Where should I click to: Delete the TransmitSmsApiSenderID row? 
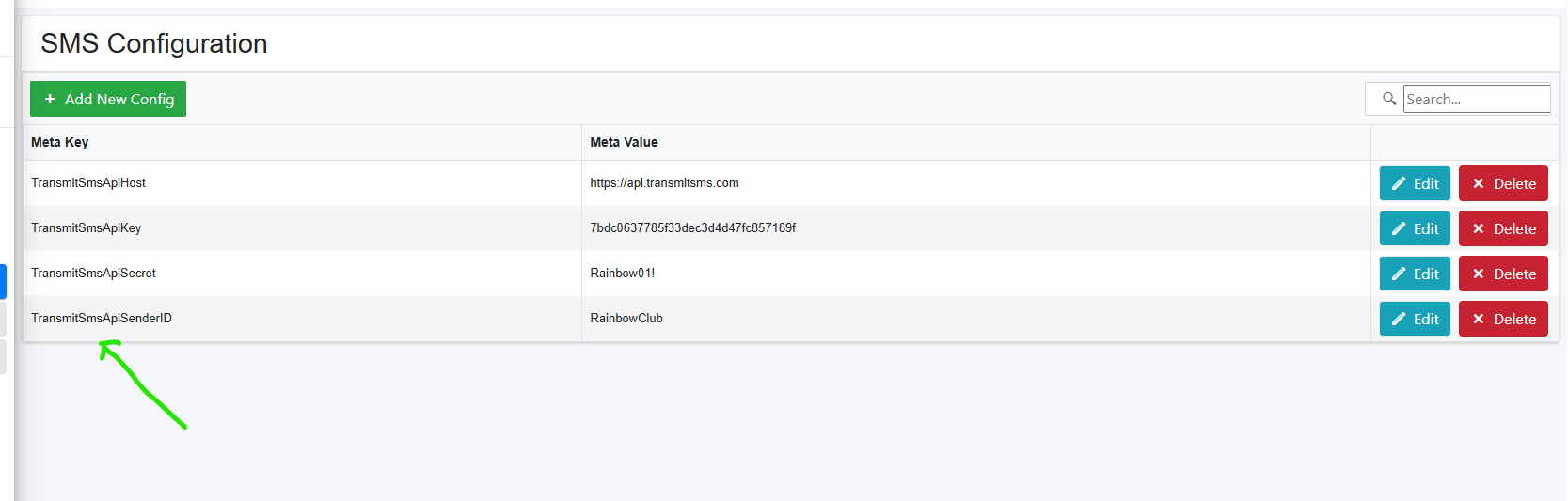pos(1503,319)
